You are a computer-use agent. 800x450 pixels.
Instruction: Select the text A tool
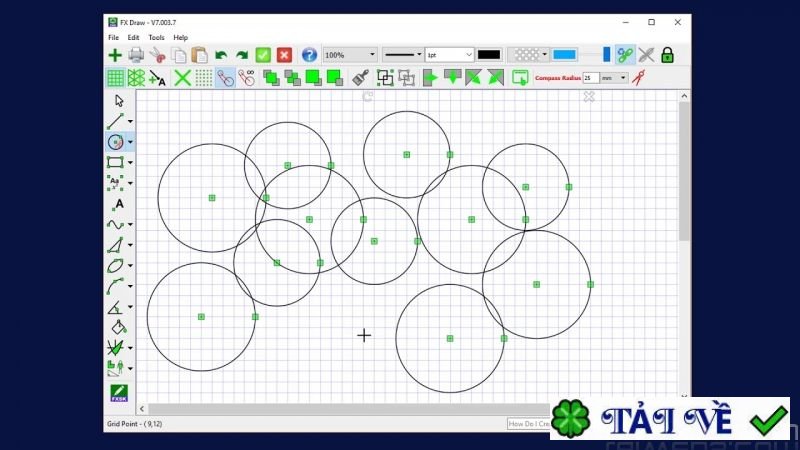pos(119,204)
